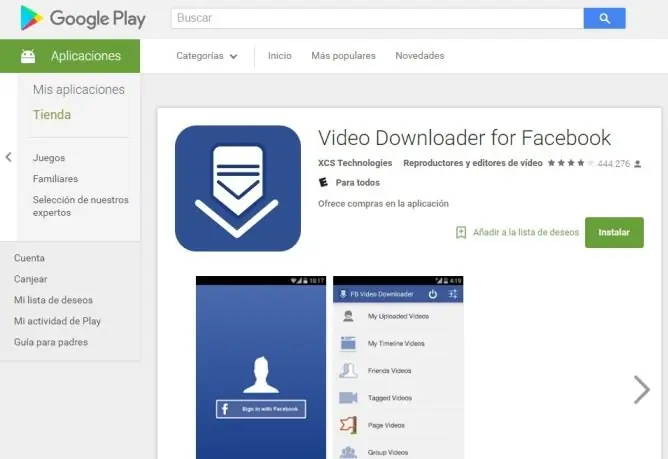The image size is (668, 459).
Task: Collapse the sidebar with the left chevron
Action: 9,157
